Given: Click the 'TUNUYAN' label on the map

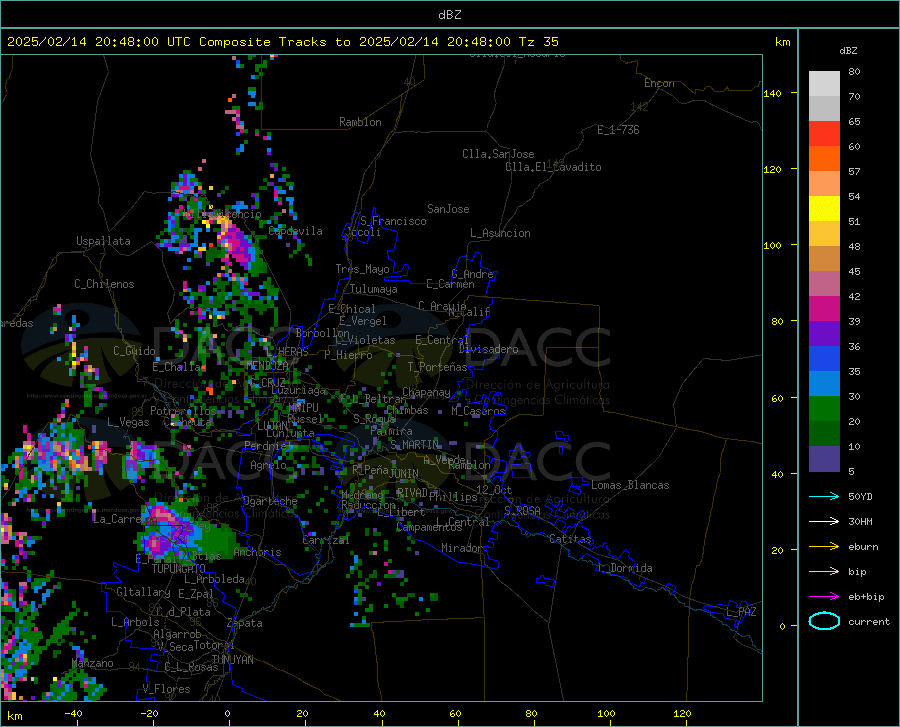Looking at the screenshot, I should pos(232,660).
